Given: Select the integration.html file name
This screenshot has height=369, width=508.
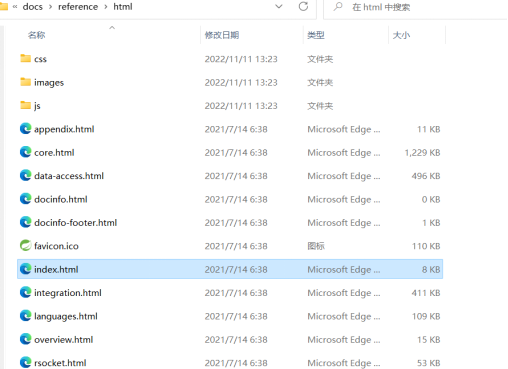Looking at the screenshot, I should click(68, 293).
